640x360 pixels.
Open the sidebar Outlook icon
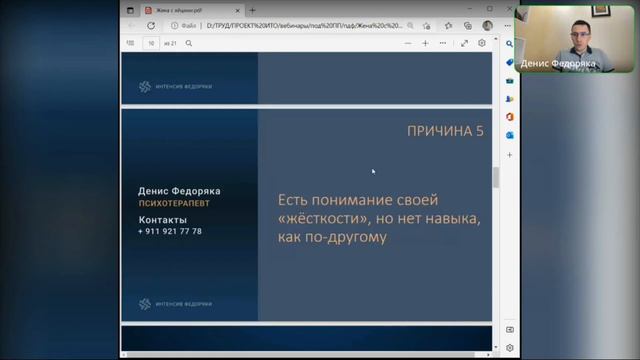click(509, 135)
